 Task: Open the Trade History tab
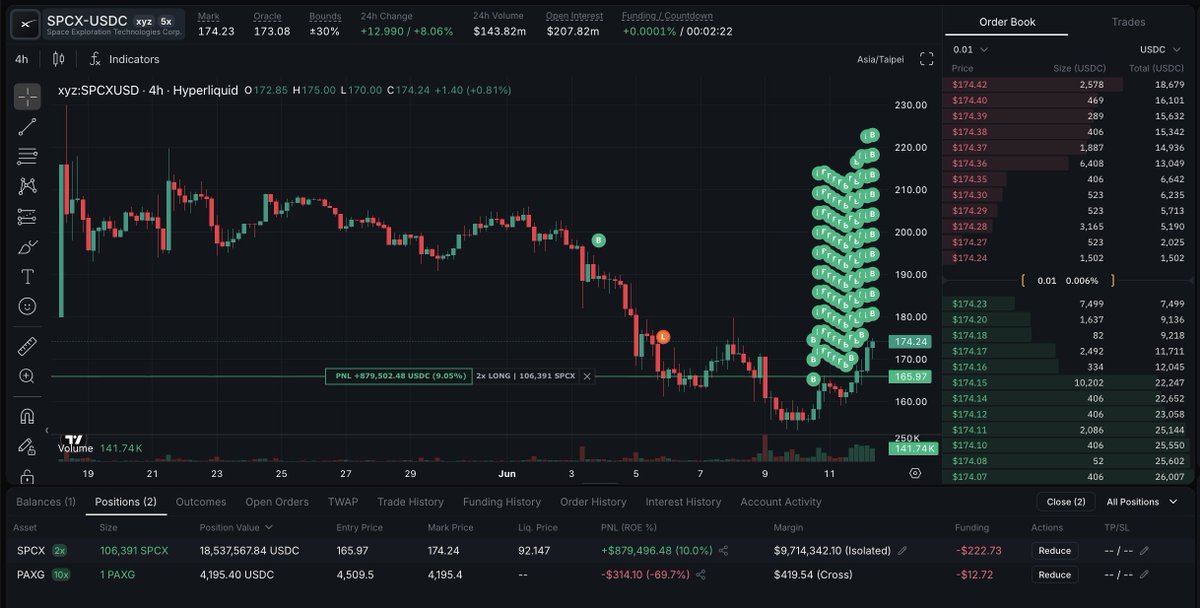tap(410, 502)
